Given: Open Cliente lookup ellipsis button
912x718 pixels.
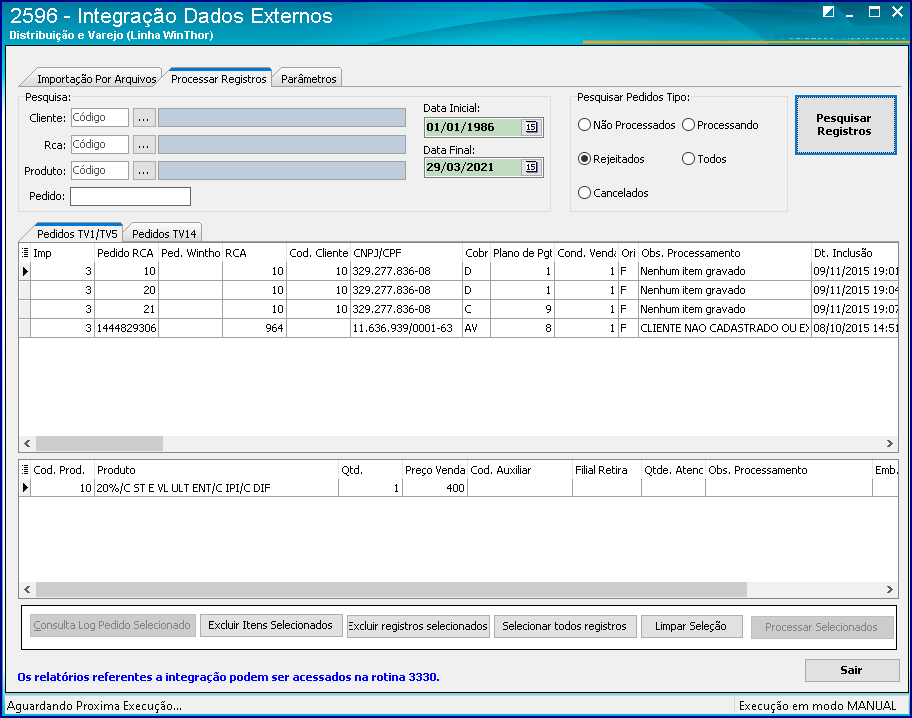Looking at the screenshot, I should tap(144, 118).
